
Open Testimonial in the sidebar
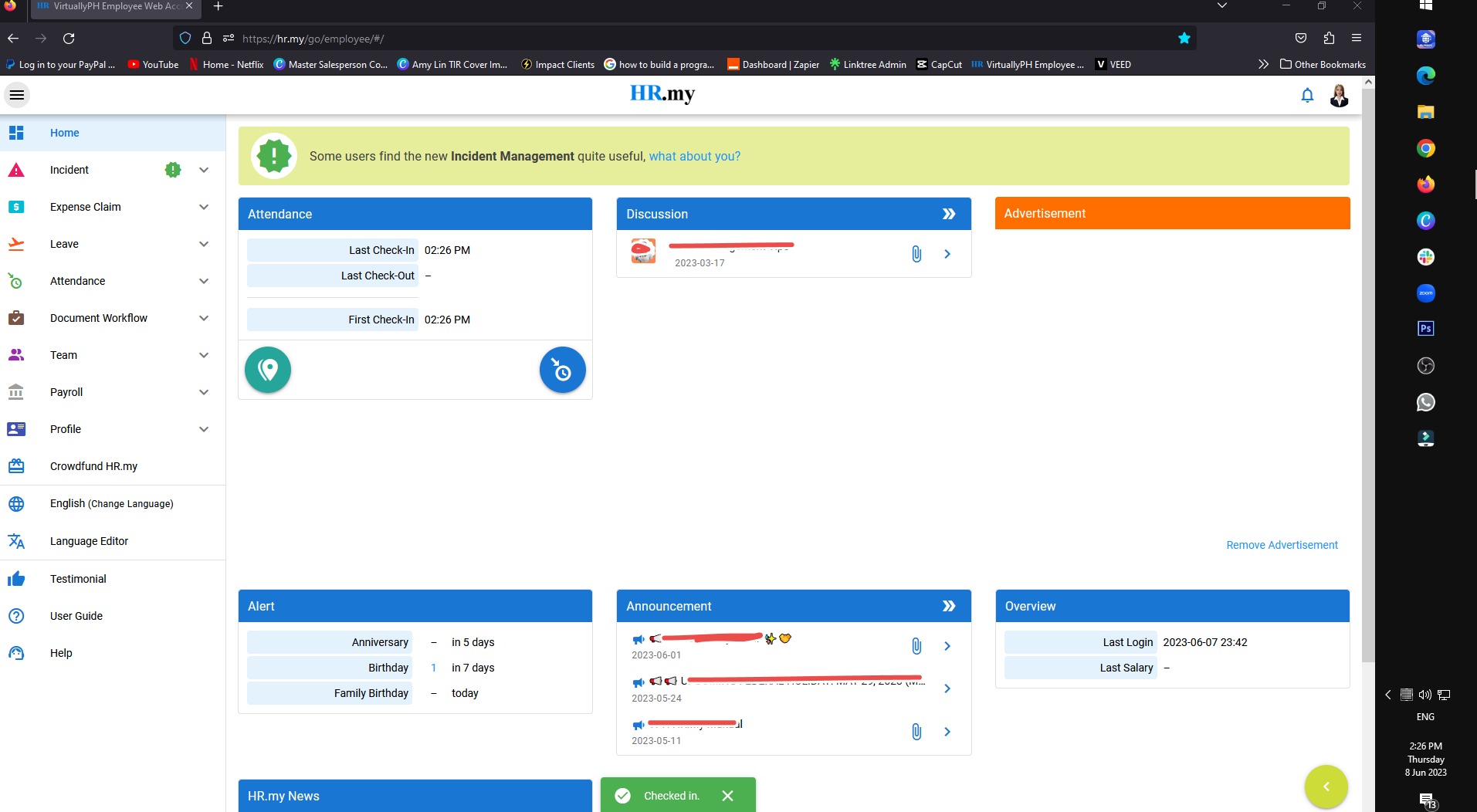[x=113, y=579]
